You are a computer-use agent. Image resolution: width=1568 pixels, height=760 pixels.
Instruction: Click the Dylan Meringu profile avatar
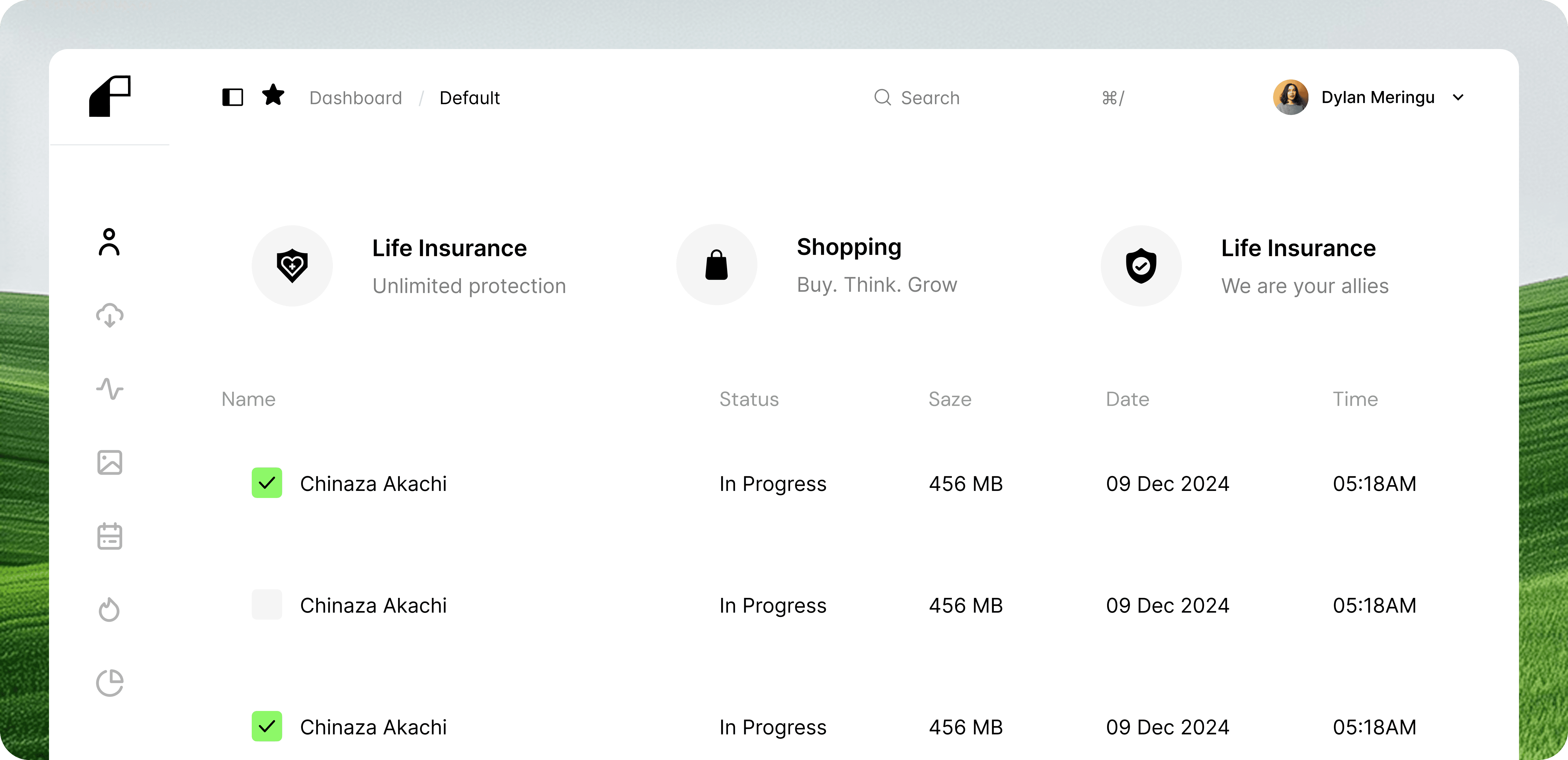1291,97
